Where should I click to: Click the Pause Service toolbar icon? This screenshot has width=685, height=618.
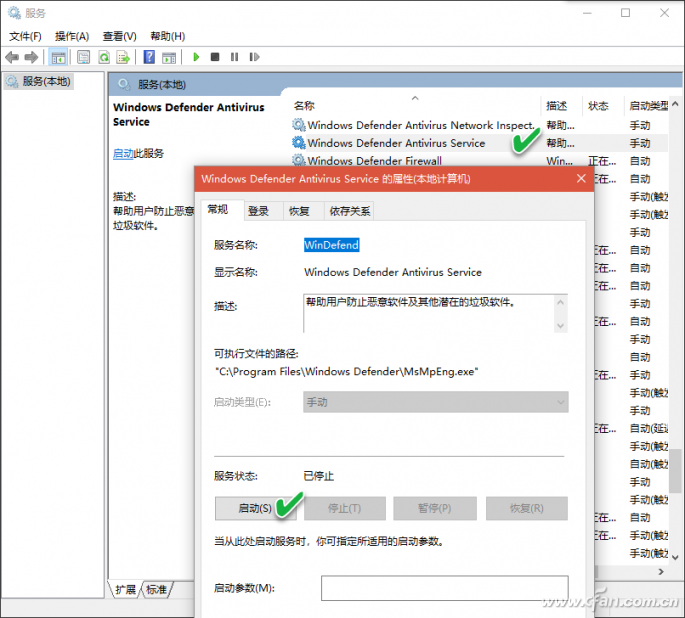[x=234, y=57]
